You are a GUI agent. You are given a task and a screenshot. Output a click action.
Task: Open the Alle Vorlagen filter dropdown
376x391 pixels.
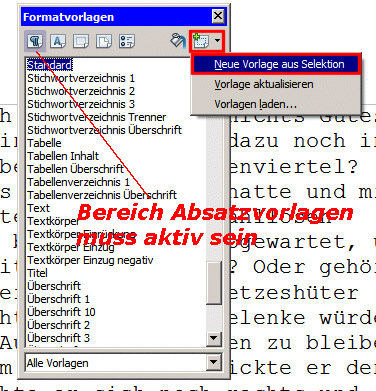pyautogui.click(x=213, y=362)
